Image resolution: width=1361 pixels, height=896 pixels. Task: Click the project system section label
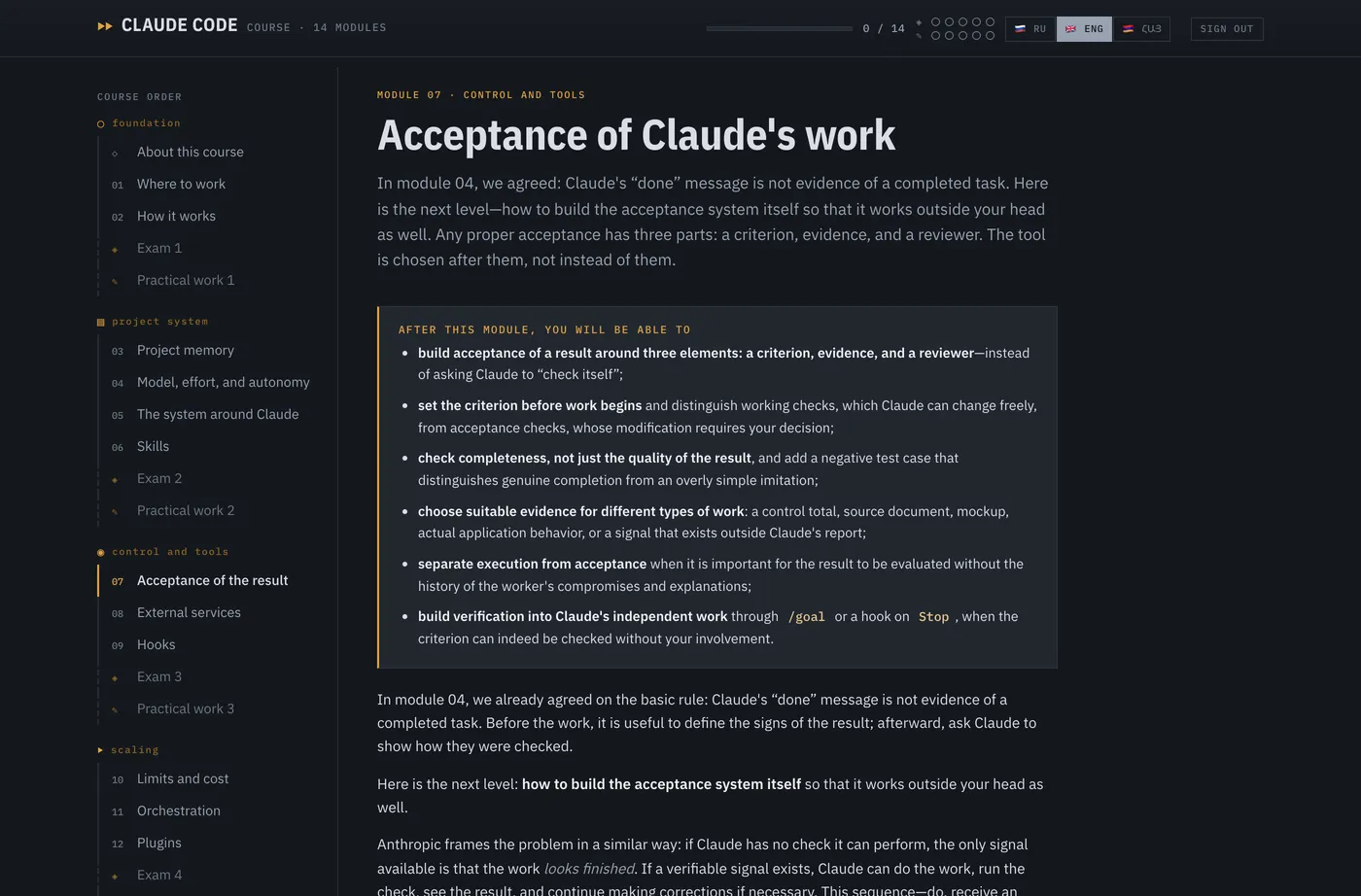click(159, 322)
